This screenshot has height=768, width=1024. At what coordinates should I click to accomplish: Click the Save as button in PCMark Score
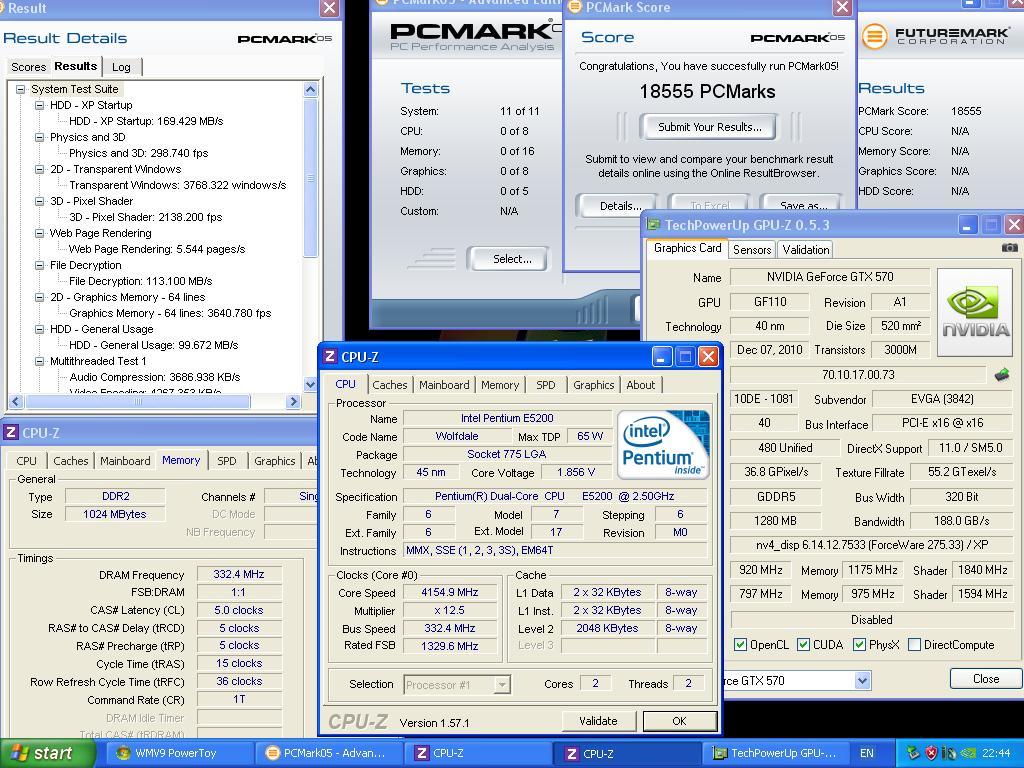point(802,205)
